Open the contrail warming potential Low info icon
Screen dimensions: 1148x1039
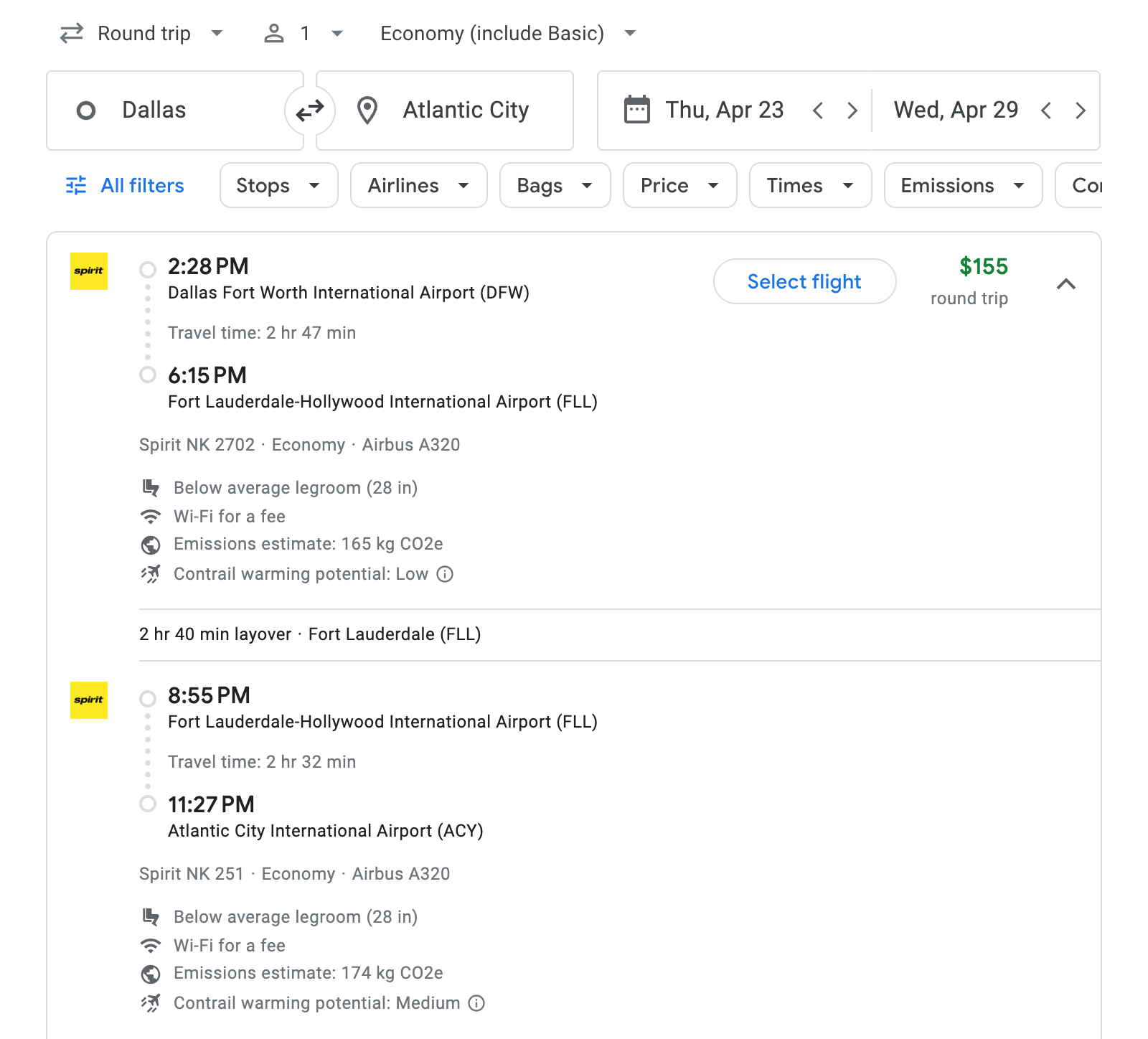click(446, 574)
